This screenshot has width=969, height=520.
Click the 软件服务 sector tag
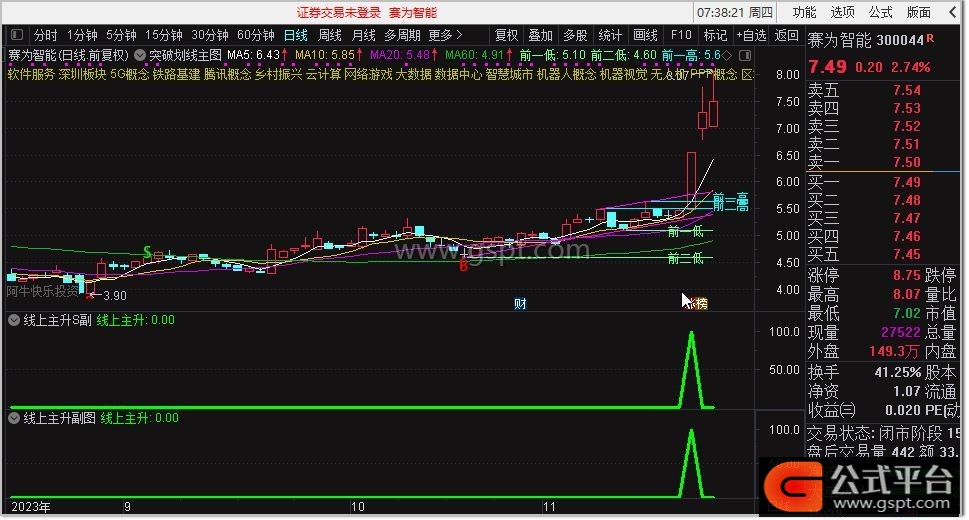point(31,75)
